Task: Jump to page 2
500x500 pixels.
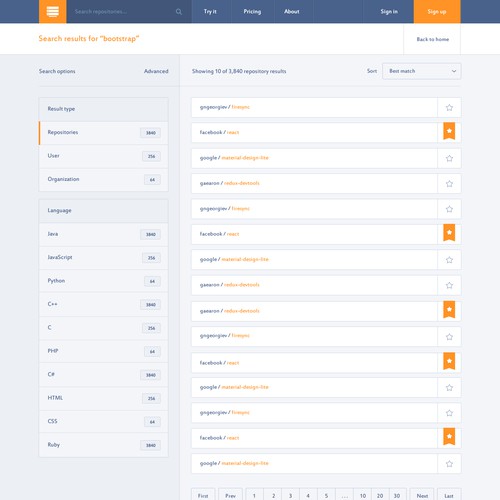Action: pyautogui.click(x=273, y=495)
